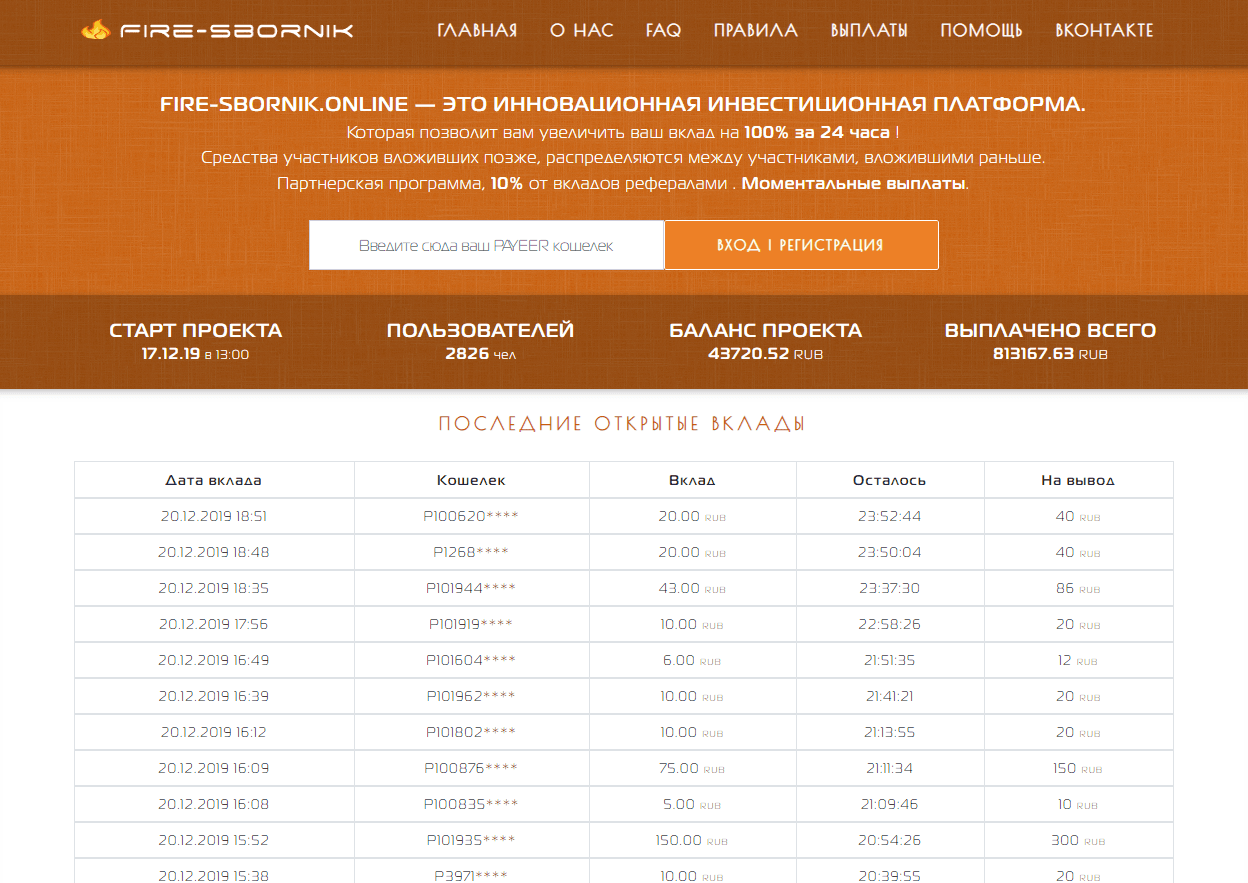
Task: Open the ВЫПЛАТЫ menu item
Action: (x=870, y=30)
